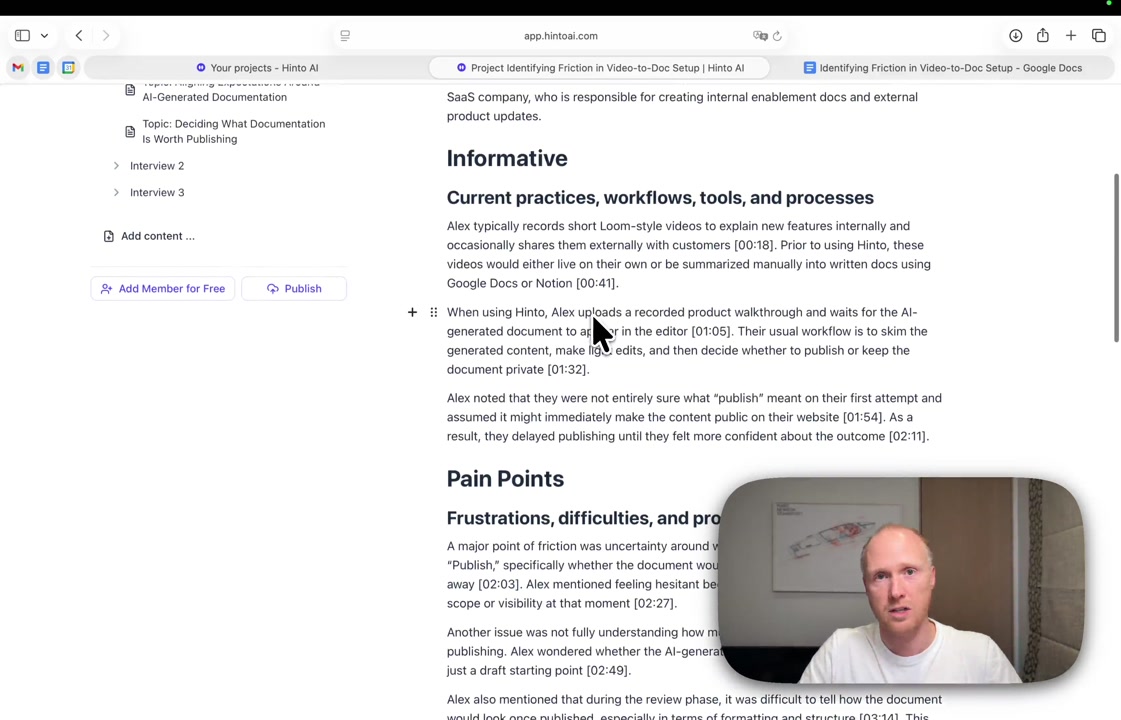Expand the Interview 2 tree item

tap(116, 166)
